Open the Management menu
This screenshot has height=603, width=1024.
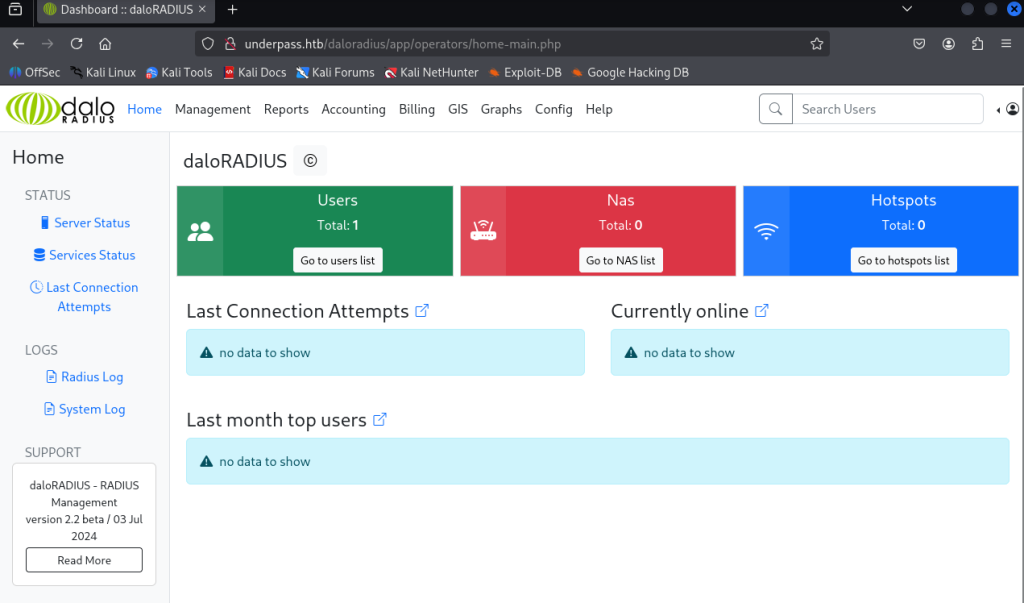pyautogui.click(x=212, y=109)
